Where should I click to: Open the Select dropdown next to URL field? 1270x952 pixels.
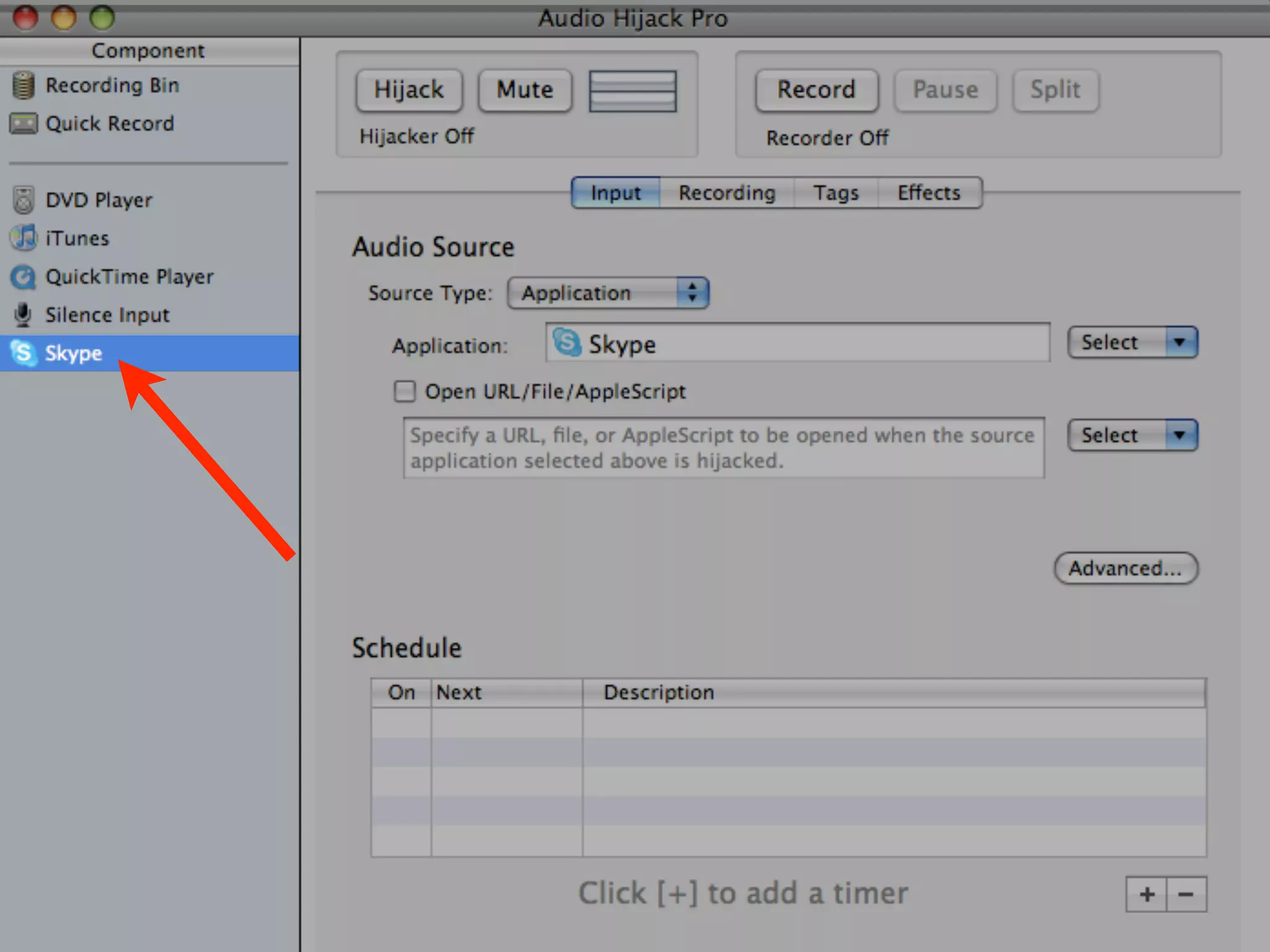1132,435
